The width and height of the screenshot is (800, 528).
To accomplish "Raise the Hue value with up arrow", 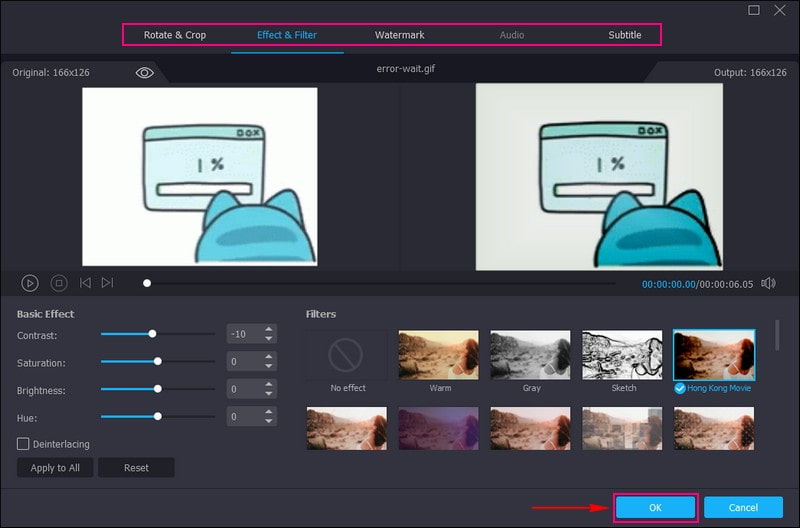I will coord(268,410).
